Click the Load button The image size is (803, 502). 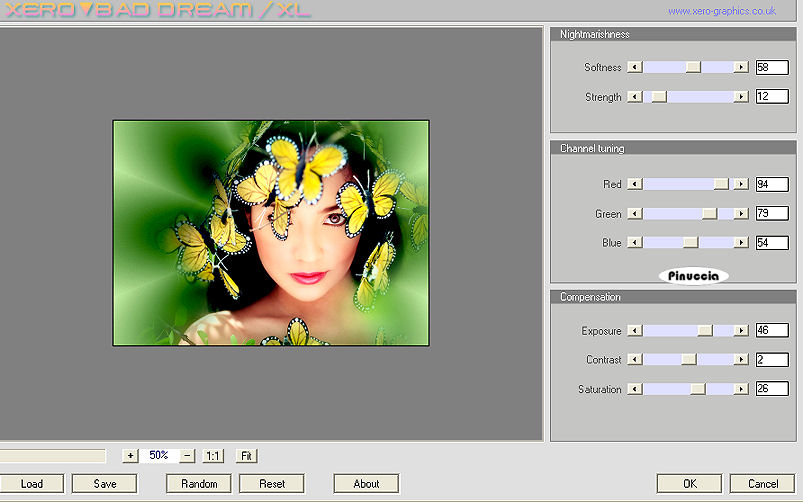(32, 484)
